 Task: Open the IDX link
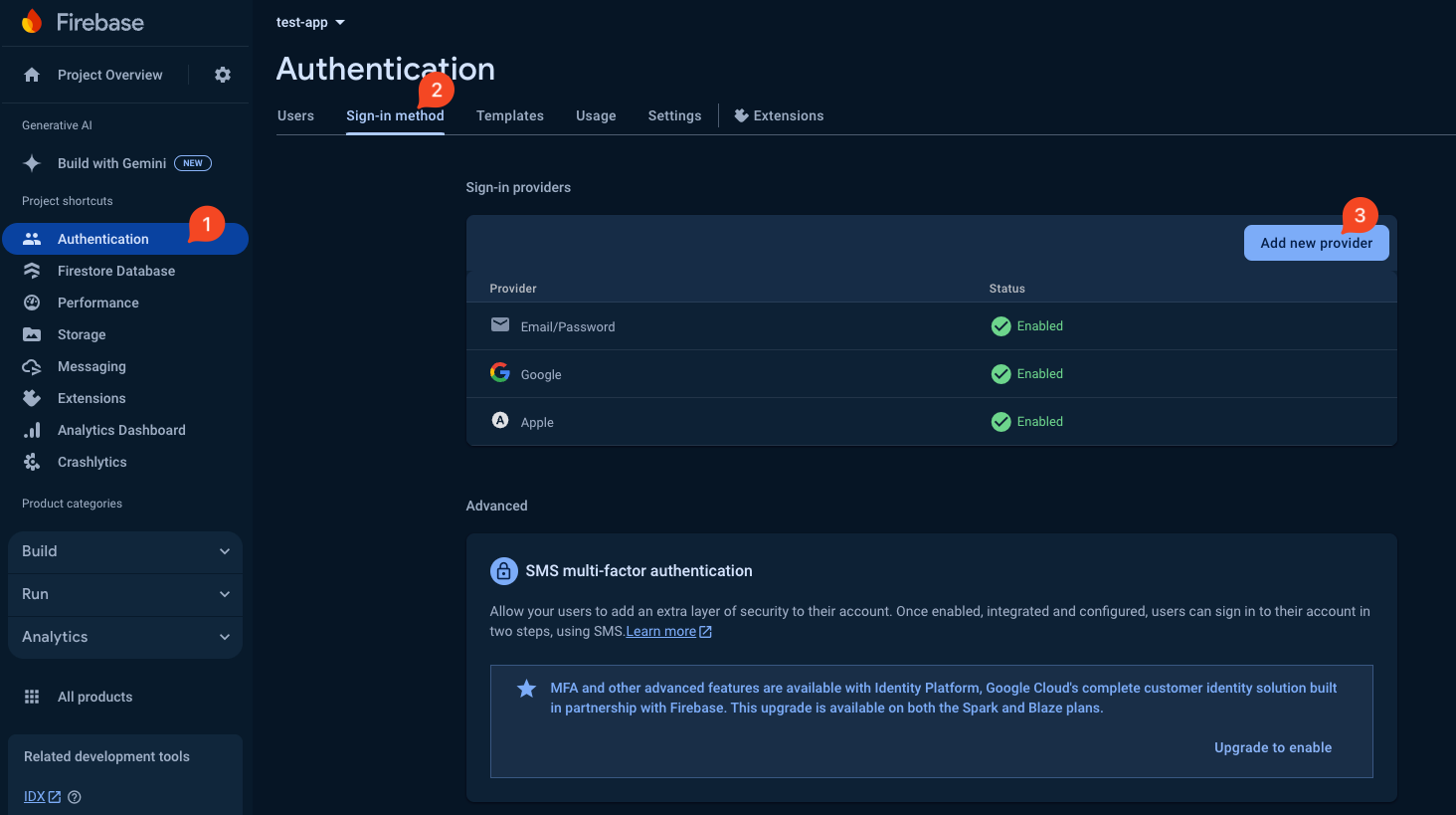coord(34,797)
